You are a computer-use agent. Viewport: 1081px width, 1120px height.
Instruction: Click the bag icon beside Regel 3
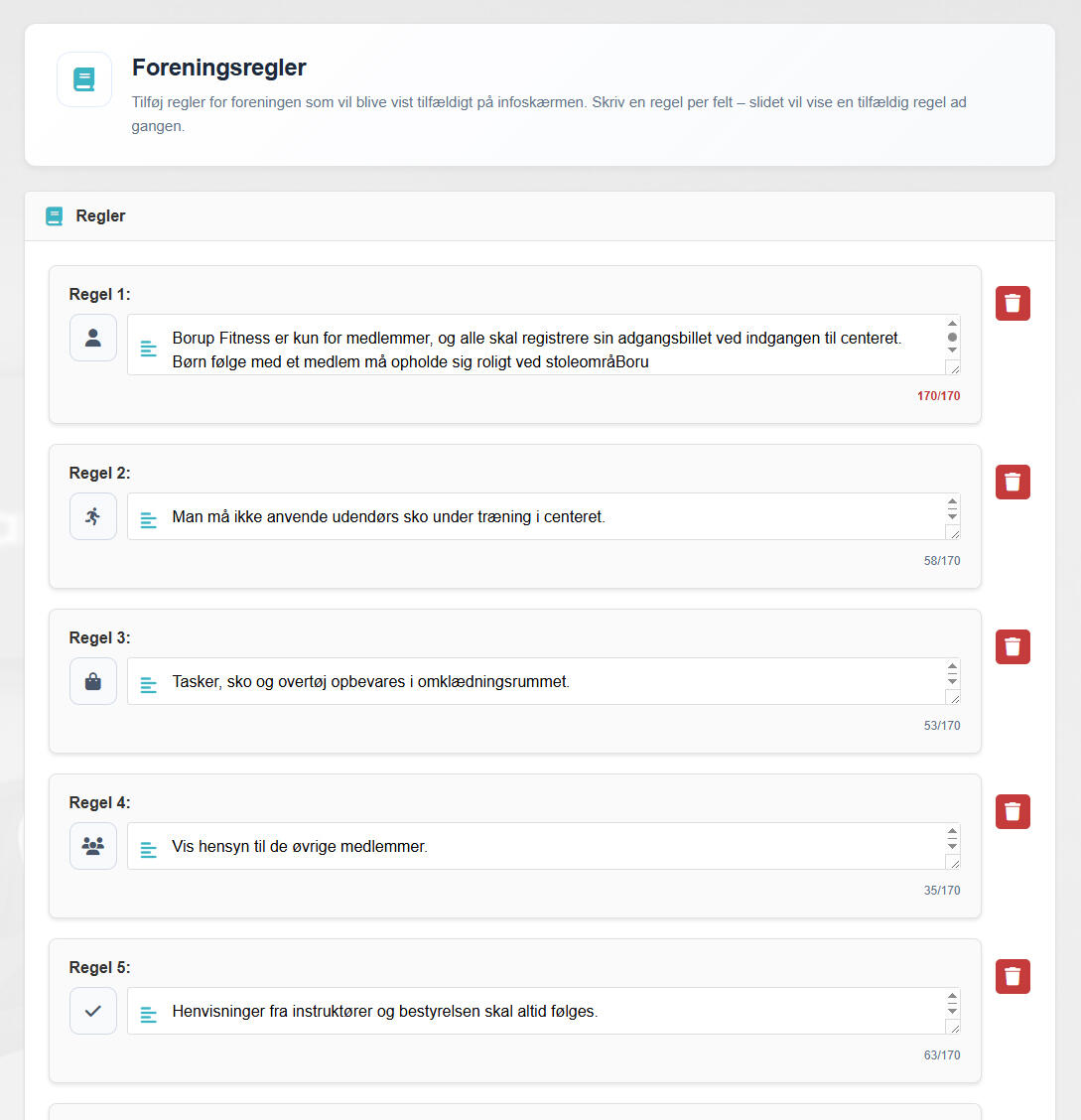click(93, 681)
